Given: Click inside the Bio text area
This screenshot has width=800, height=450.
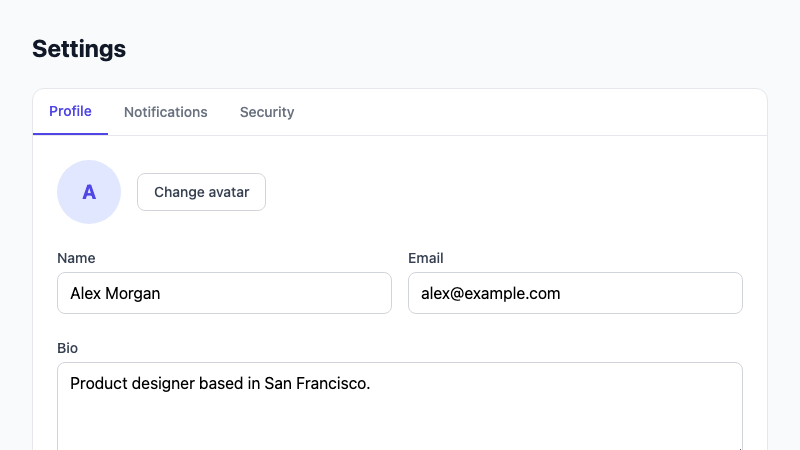Looking at the screenshot, I should (x=400, y=407).
